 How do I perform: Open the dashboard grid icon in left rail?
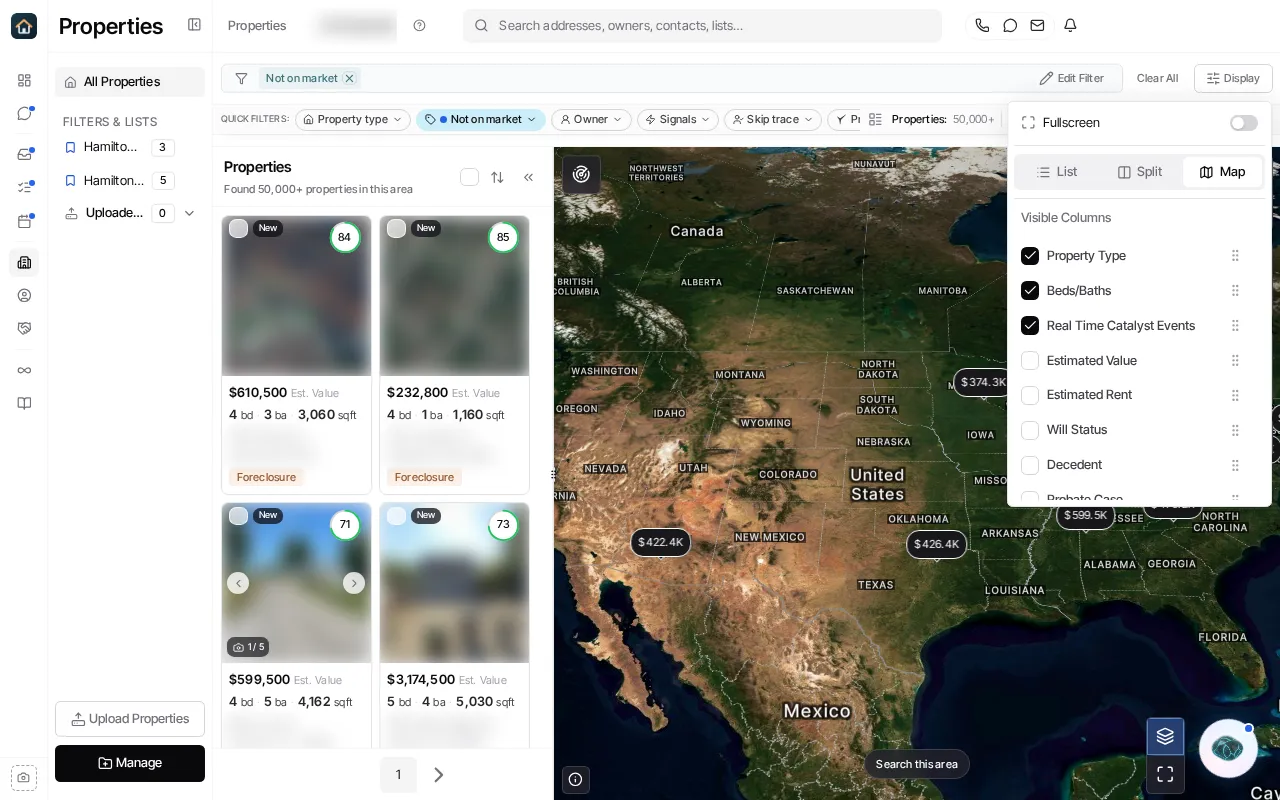pyautogui.click(x=24, y=80)
